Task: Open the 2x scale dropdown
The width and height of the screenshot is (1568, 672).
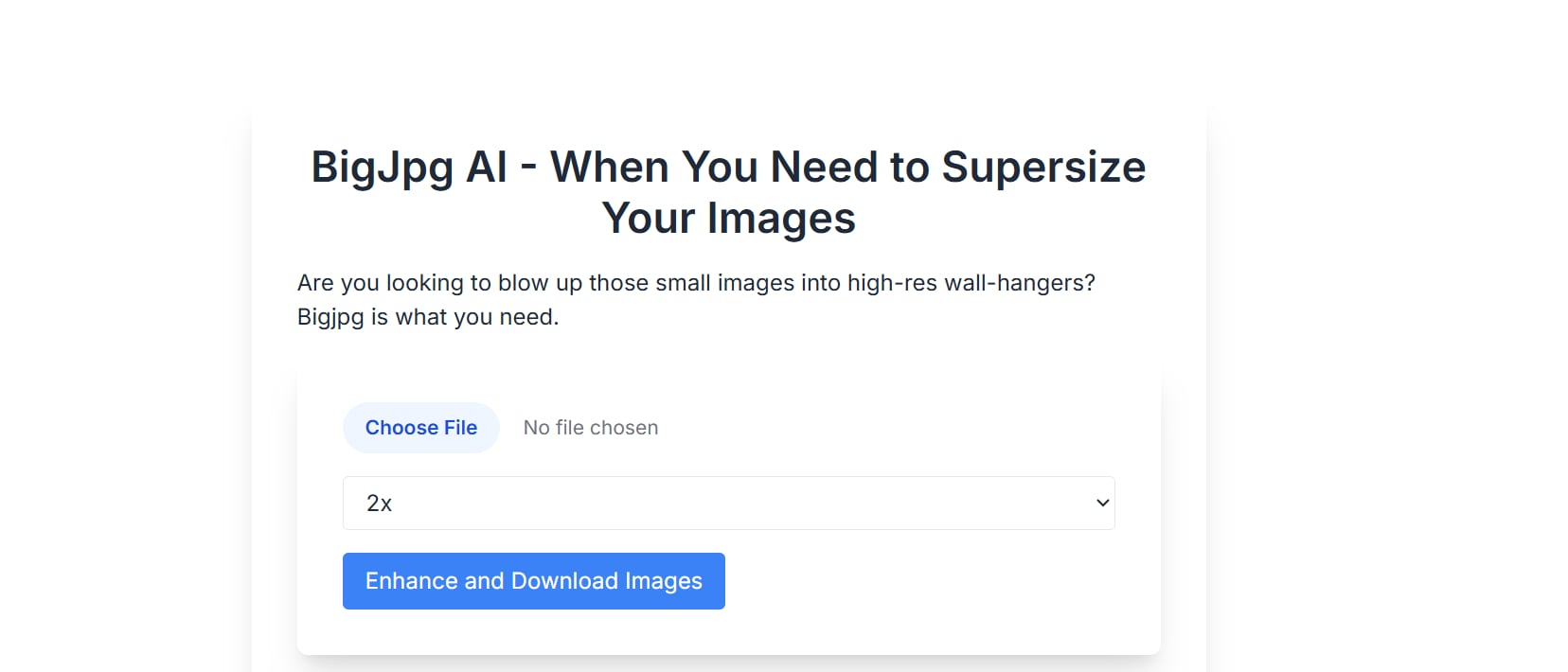Action: (x=728, y=504)
